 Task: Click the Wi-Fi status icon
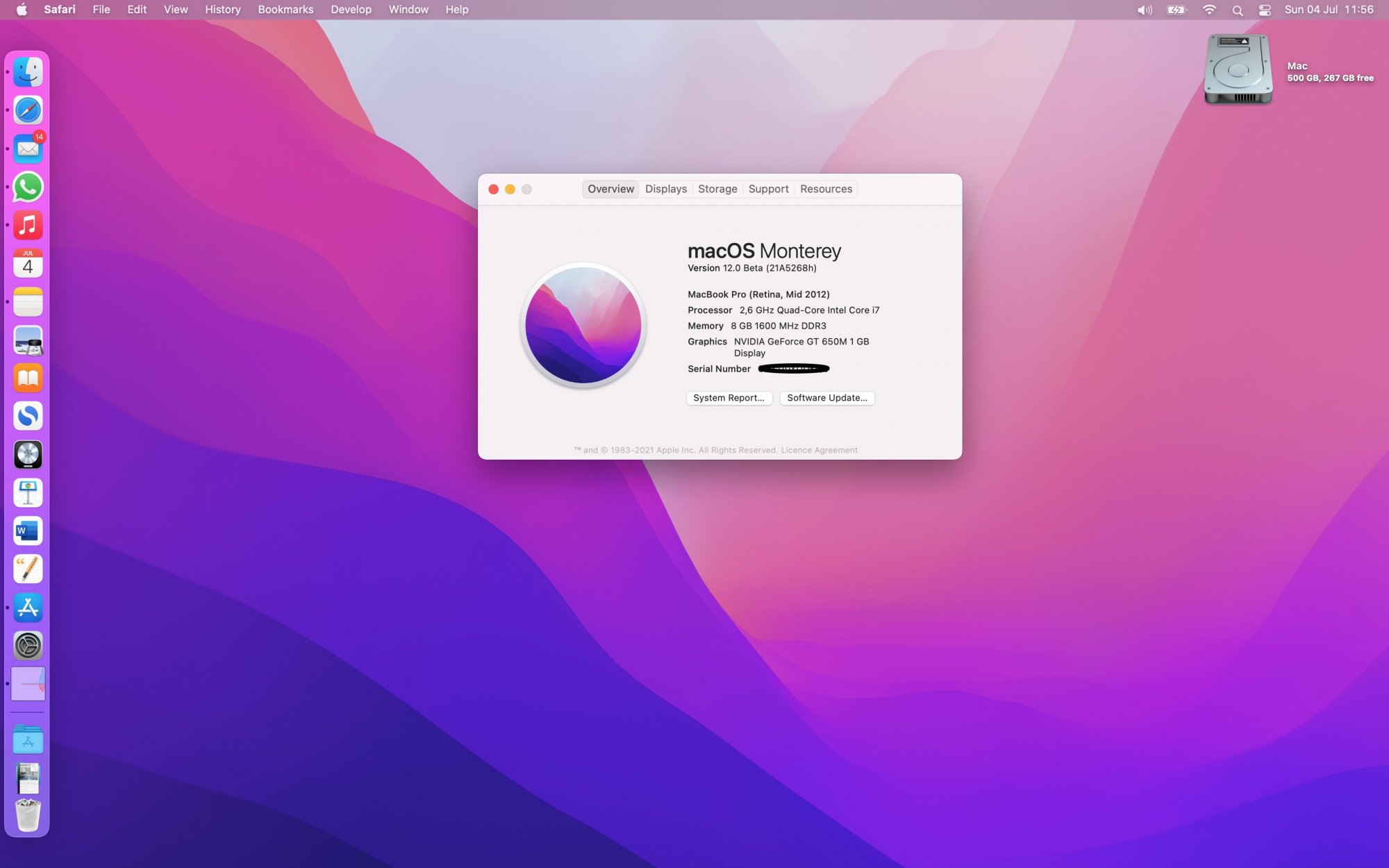coord(1209,10)
